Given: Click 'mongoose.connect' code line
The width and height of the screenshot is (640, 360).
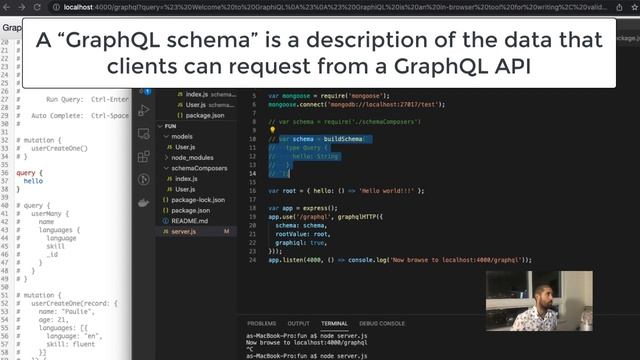Looking at the screenshot, I should coord(357,104).
